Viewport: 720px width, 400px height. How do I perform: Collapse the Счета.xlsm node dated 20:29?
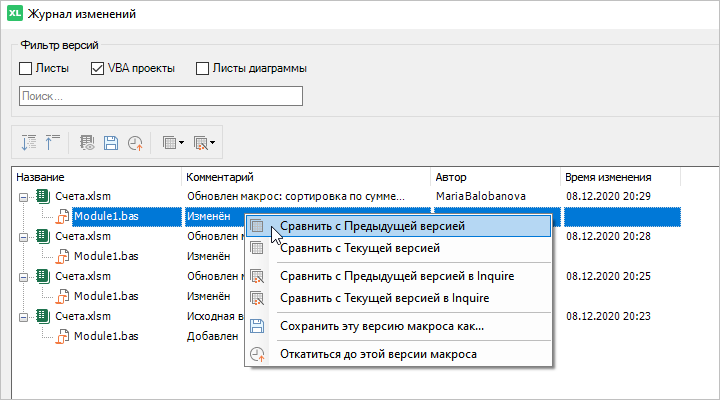[23, 197]
